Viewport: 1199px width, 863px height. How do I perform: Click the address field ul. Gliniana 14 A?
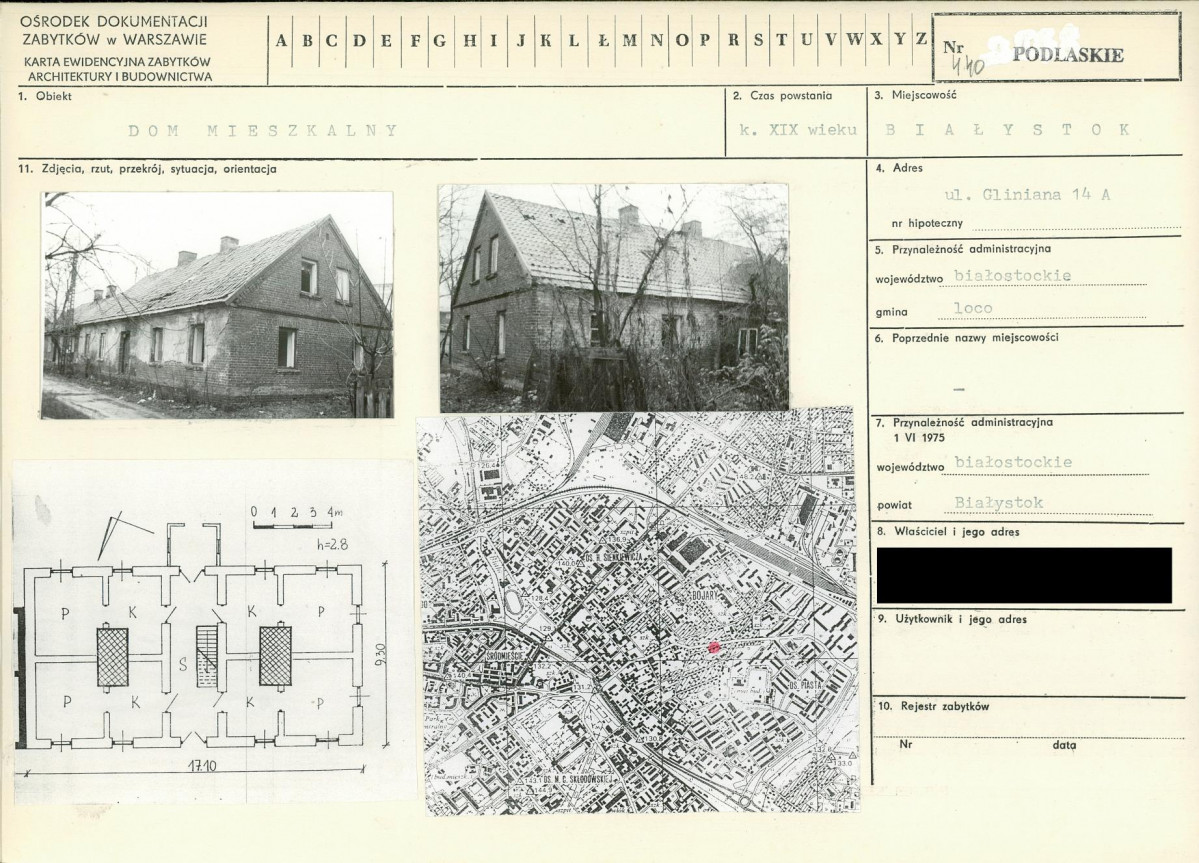1027,196
